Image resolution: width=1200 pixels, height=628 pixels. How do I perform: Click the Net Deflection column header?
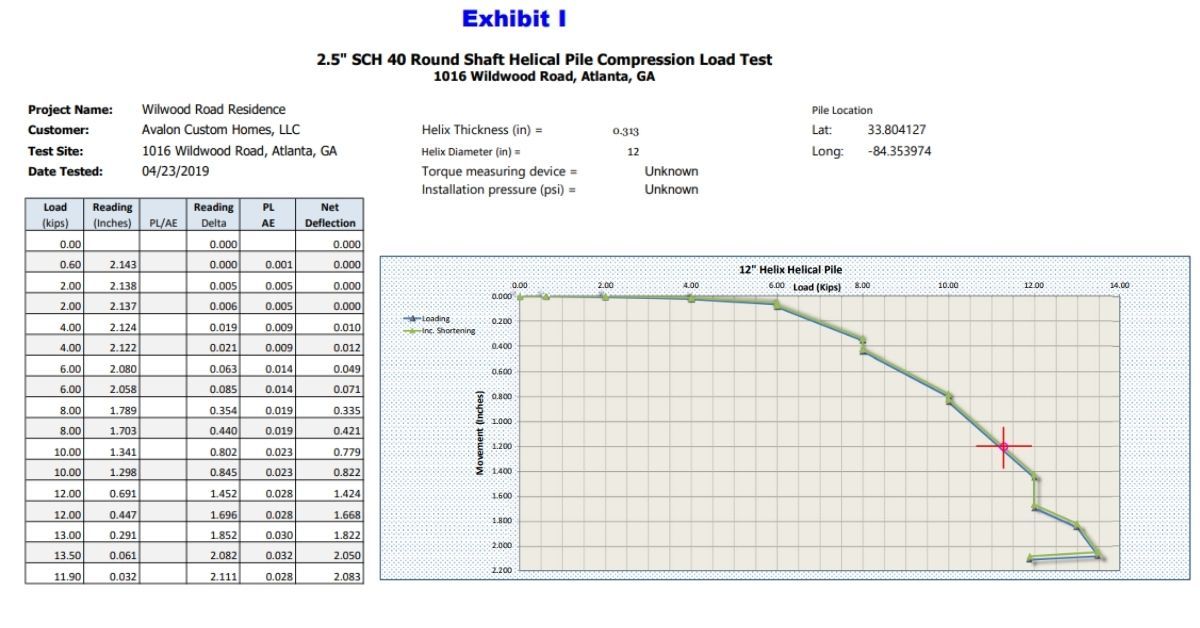[330, 215]
